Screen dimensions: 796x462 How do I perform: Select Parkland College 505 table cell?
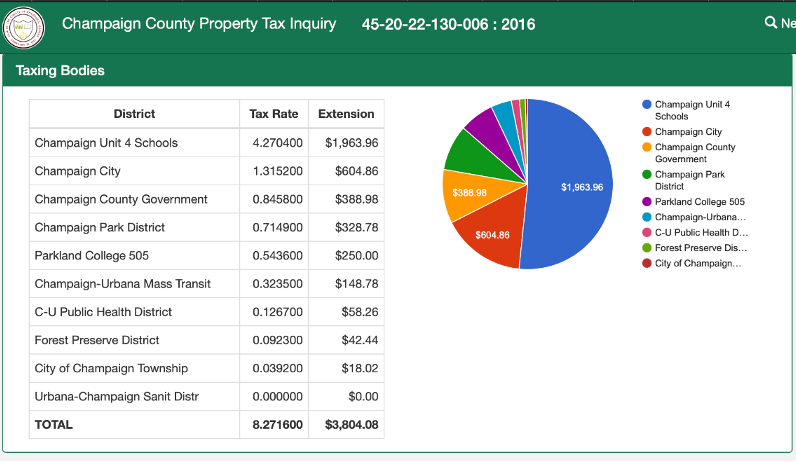coord(134,255)
